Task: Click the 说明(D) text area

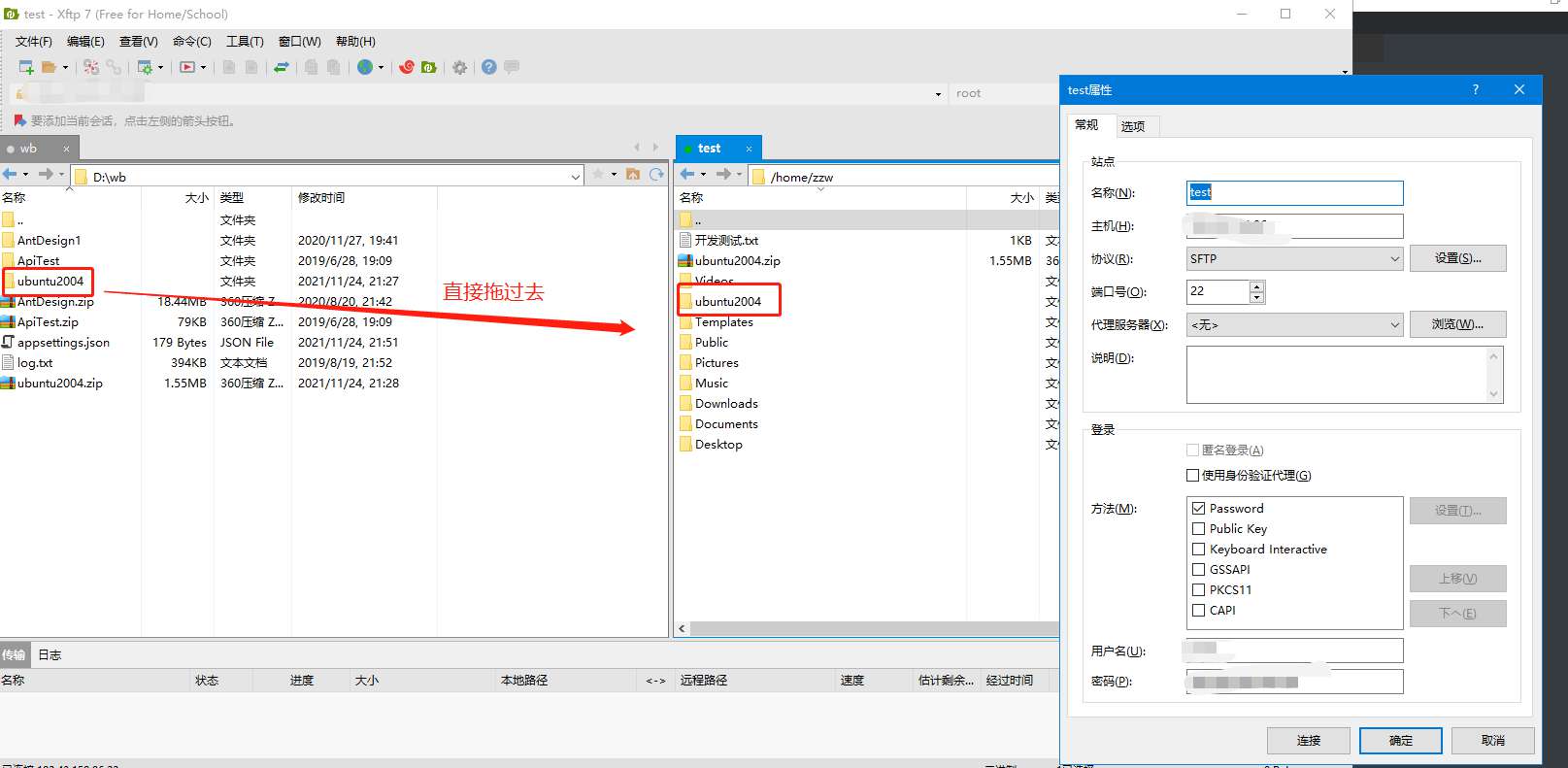Action: click(x=1345, y=374)
